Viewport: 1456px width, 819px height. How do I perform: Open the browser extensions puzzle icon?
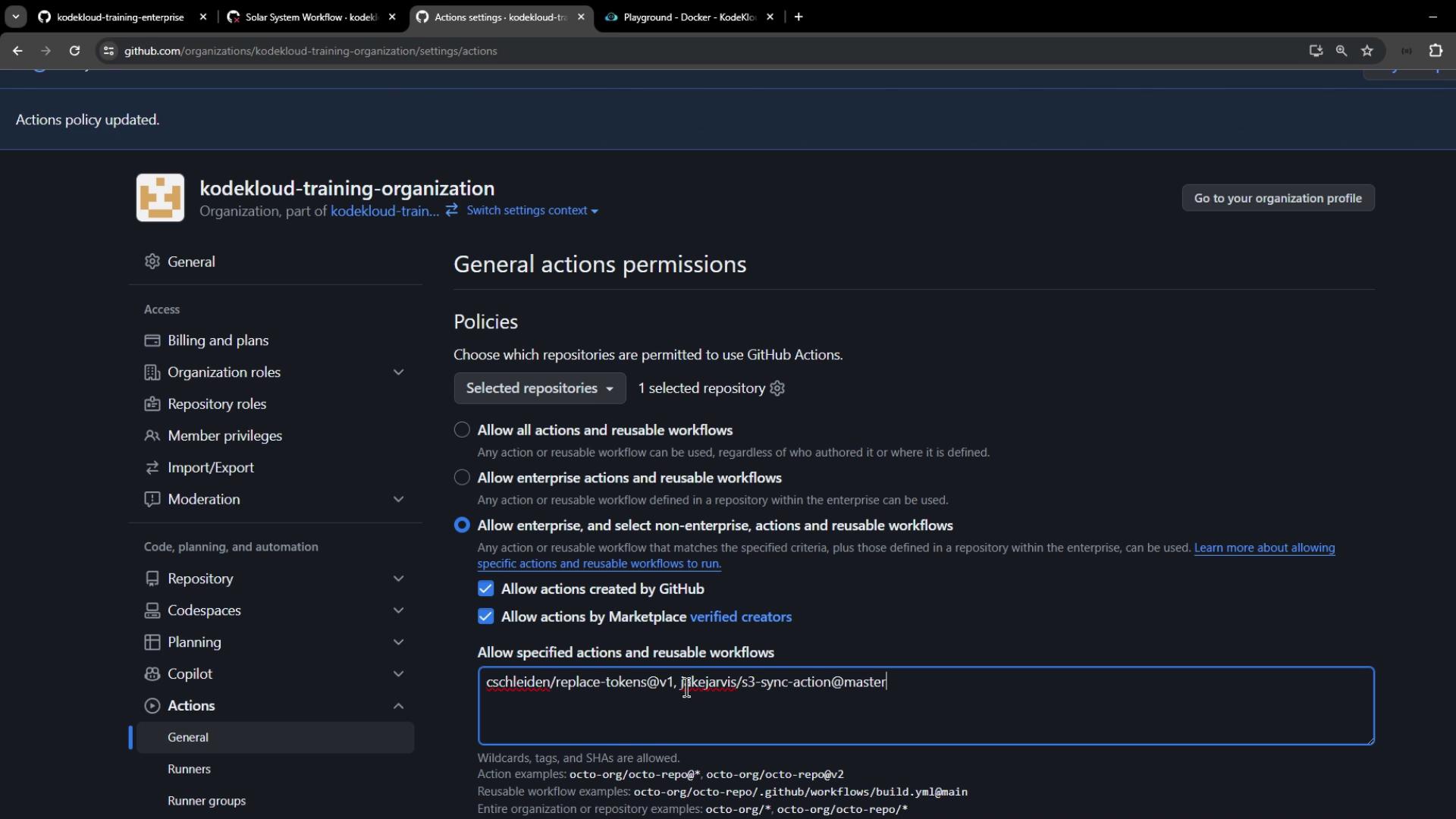[1436, 51]
